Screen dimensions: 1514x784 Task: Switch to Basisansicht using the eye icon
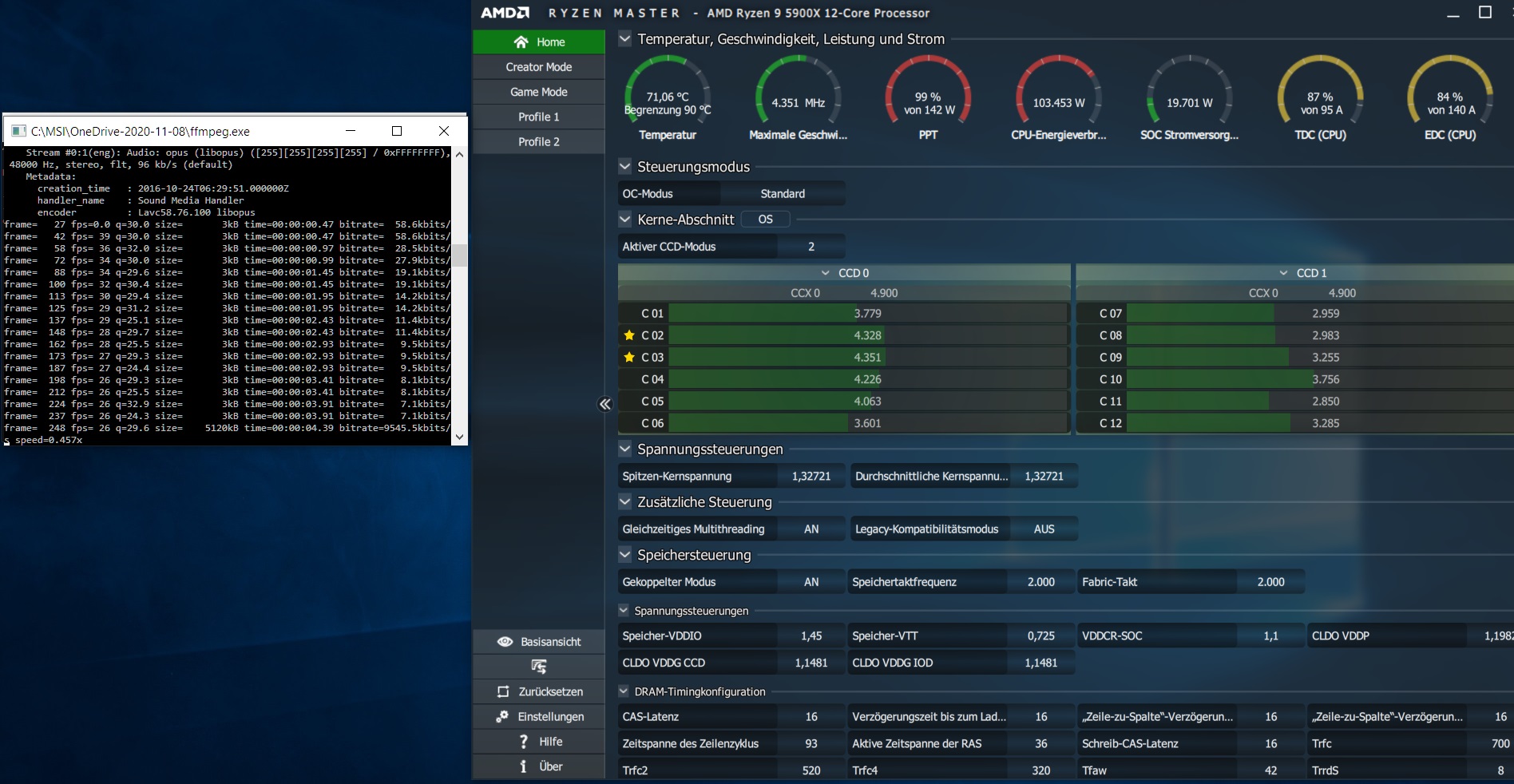click(505, 642)
